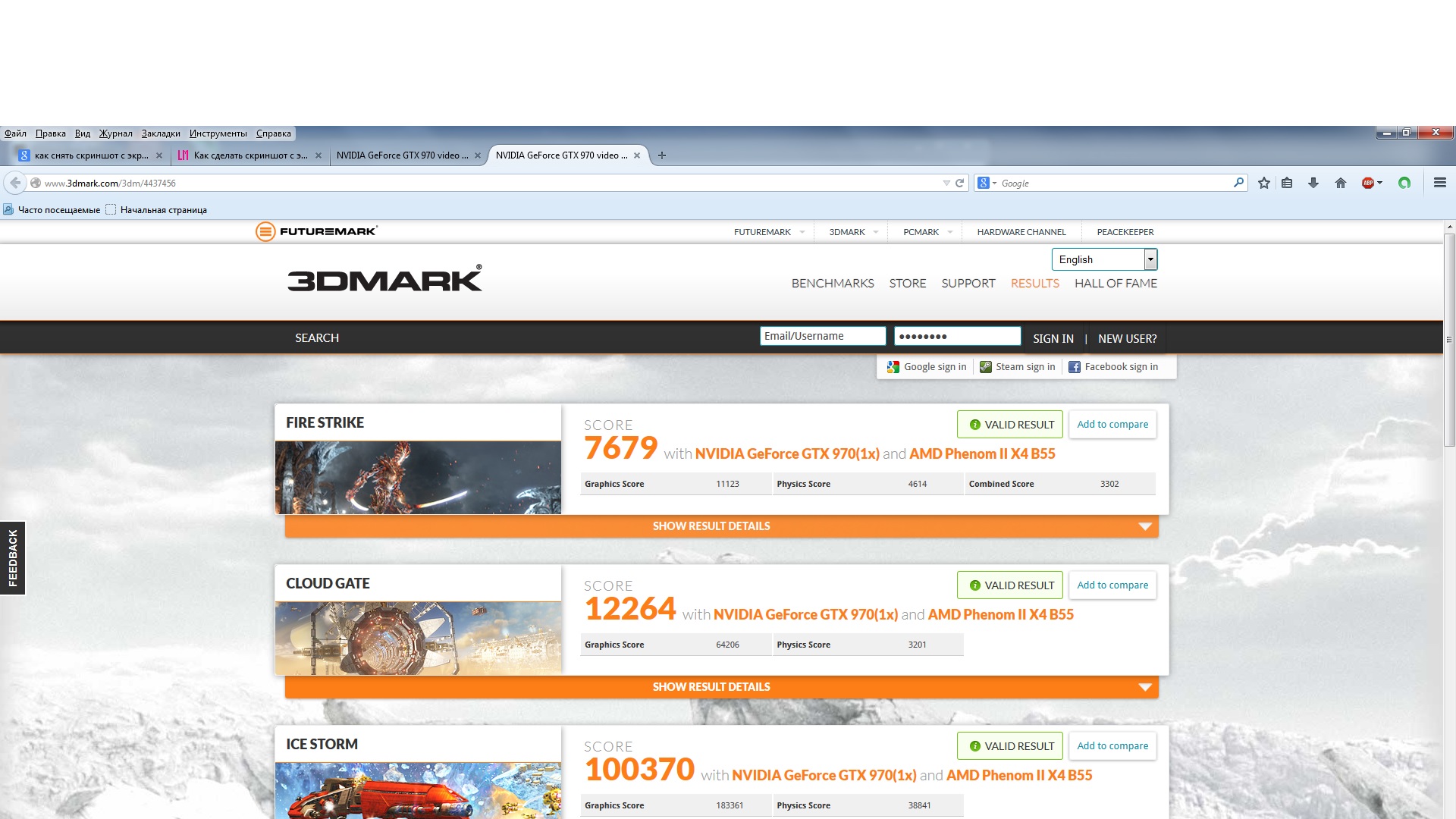
Task: Click the Google sign in icon
Action: point(893,367)
